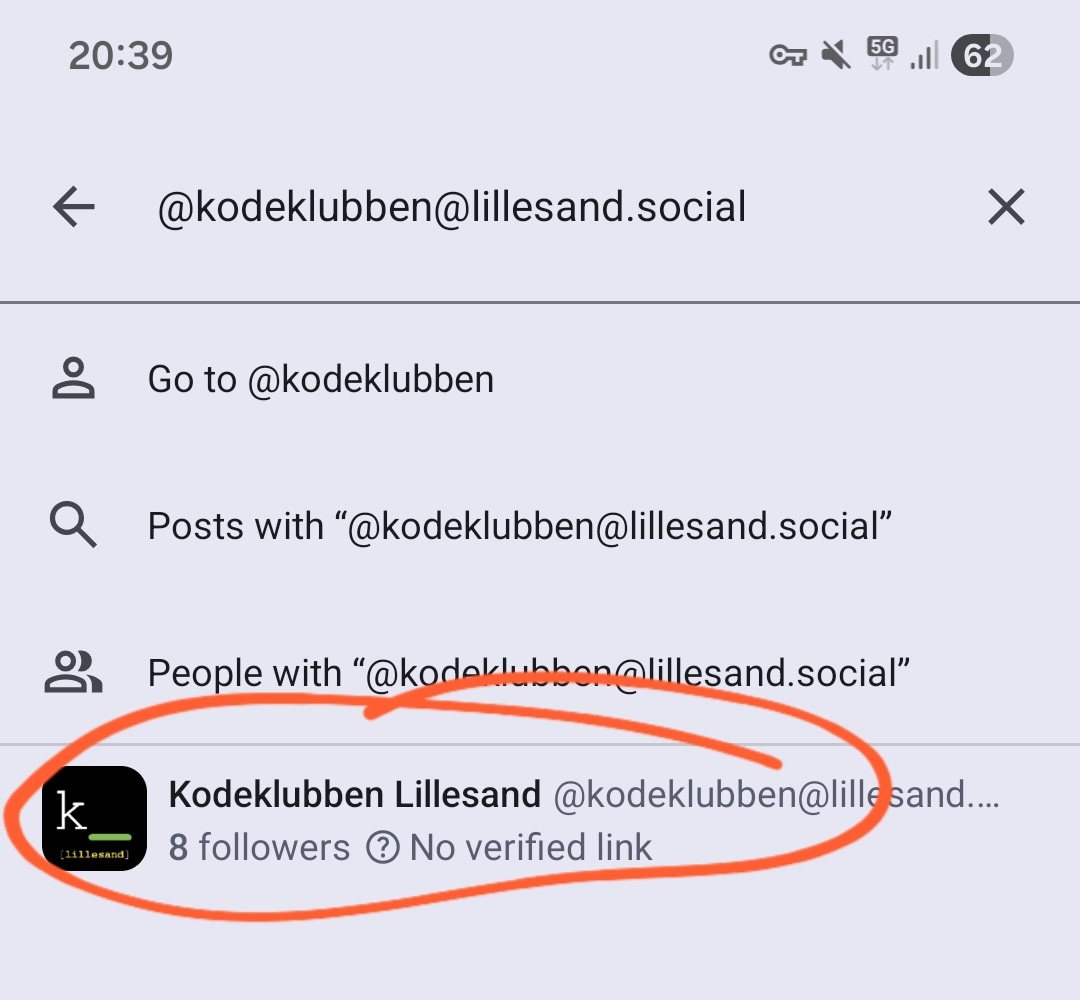
Task: Tap the muted sound status icon
Action: (x=836, y=55)
